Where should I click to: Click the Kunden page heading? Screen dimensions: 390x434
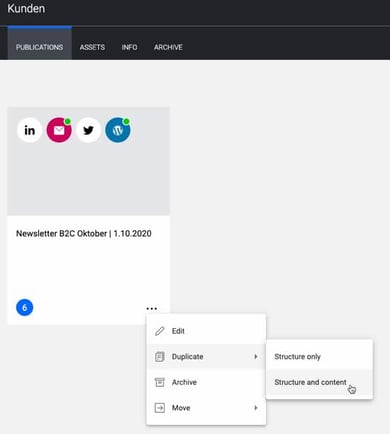point(26,8)
